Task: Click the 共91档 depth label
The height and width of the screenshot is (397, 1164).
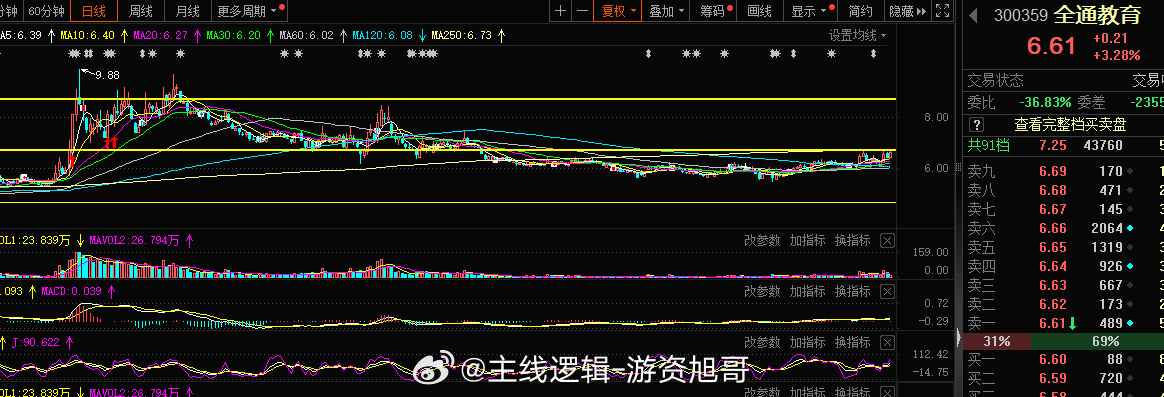Action: click(989, 145)
